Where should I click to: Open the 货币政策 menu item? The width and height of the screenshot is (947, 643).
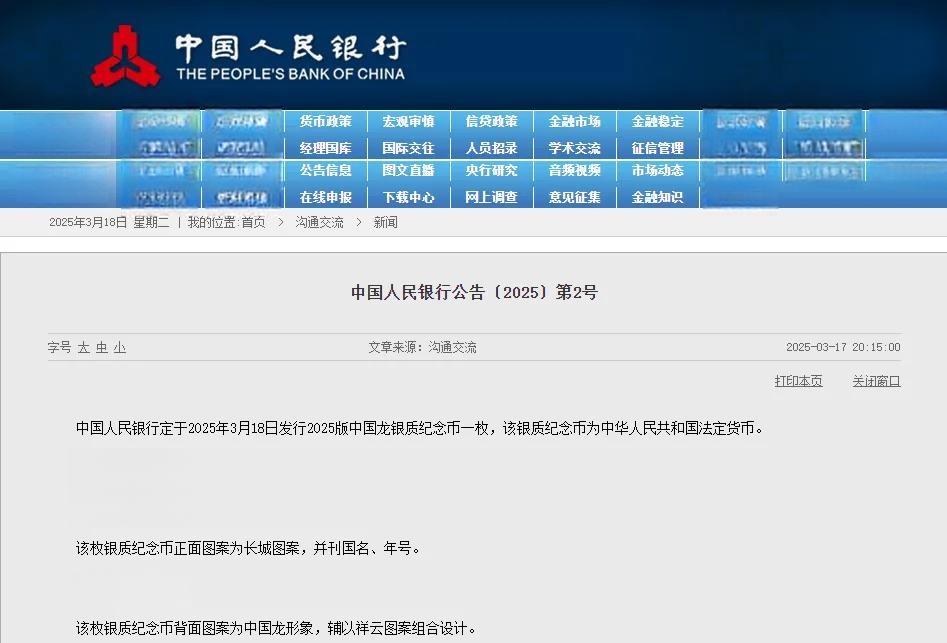point(326,121)
